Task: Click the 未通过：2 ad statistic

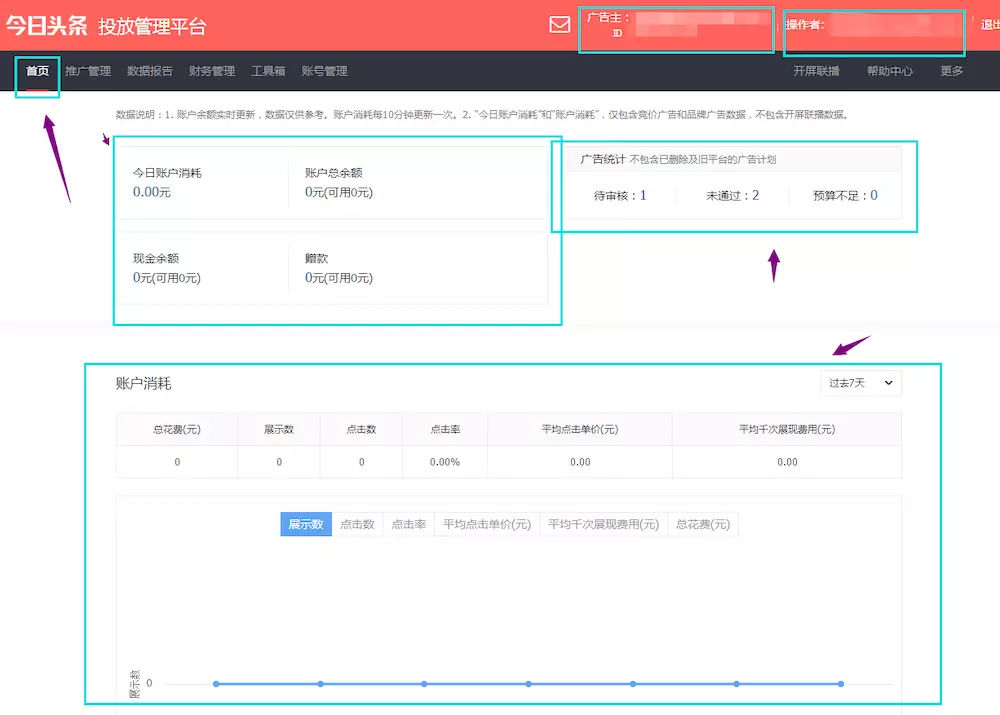Action: click(x=732, y=195)
